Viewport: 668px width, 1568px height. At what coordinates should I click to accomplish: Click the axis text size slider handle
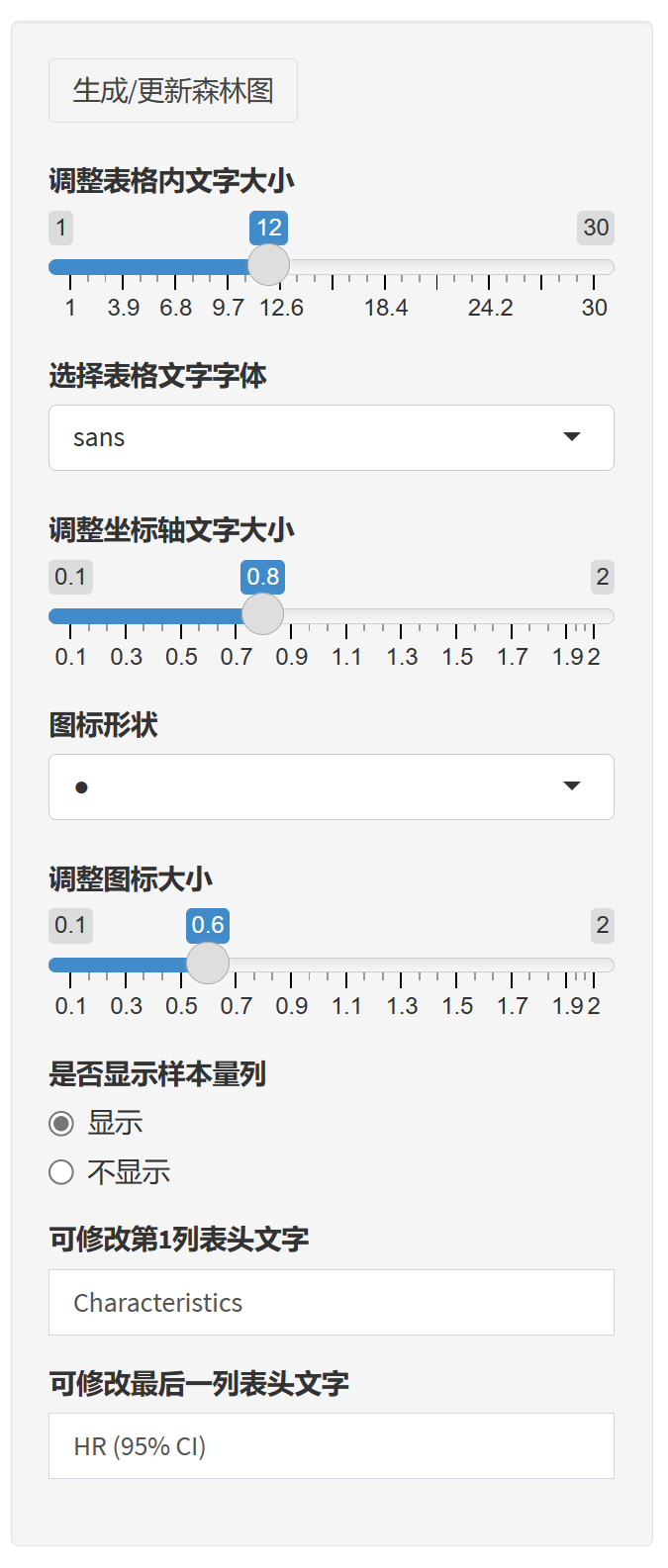point(263,614)
